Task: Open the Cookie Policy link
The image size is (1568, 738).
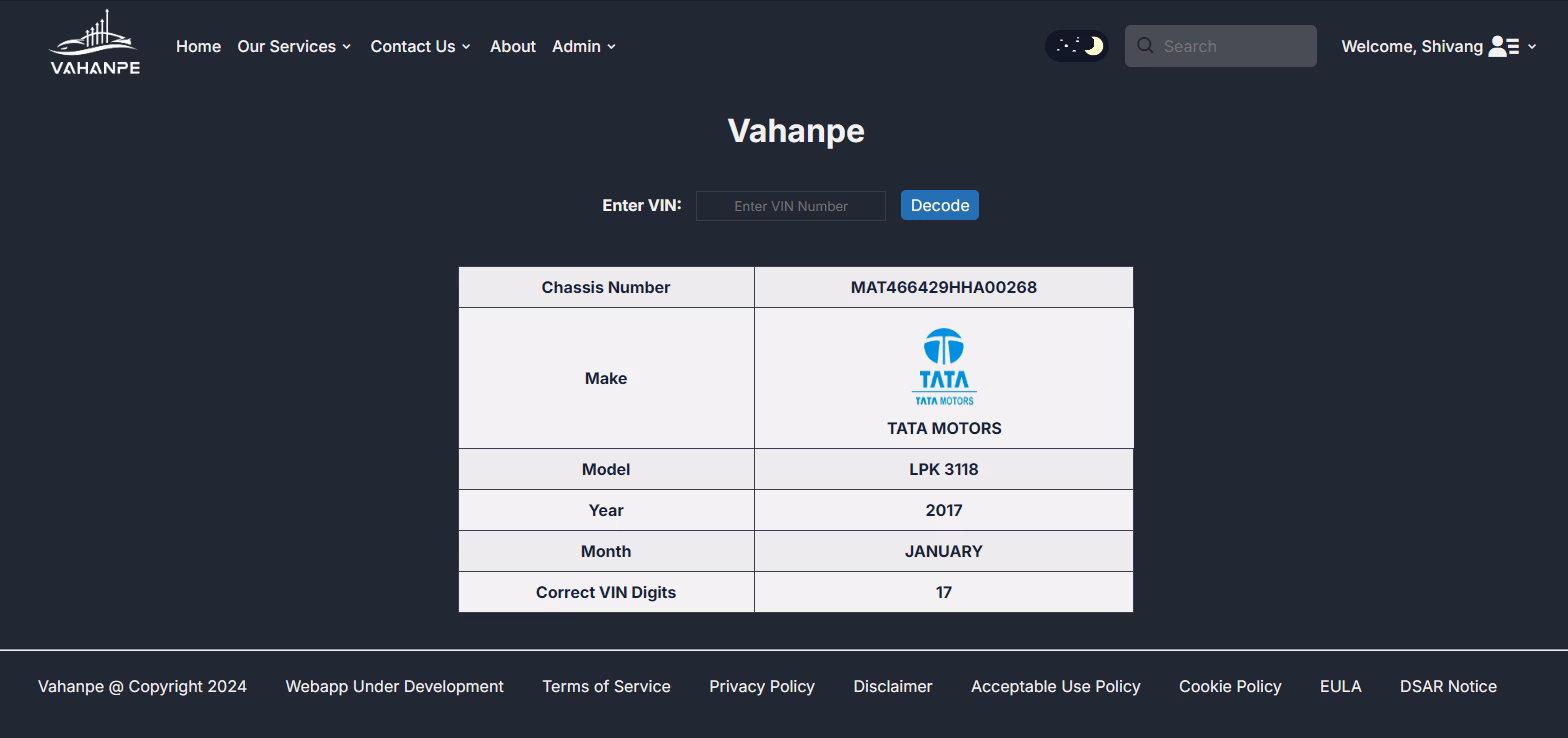Action: (1230, 686)
